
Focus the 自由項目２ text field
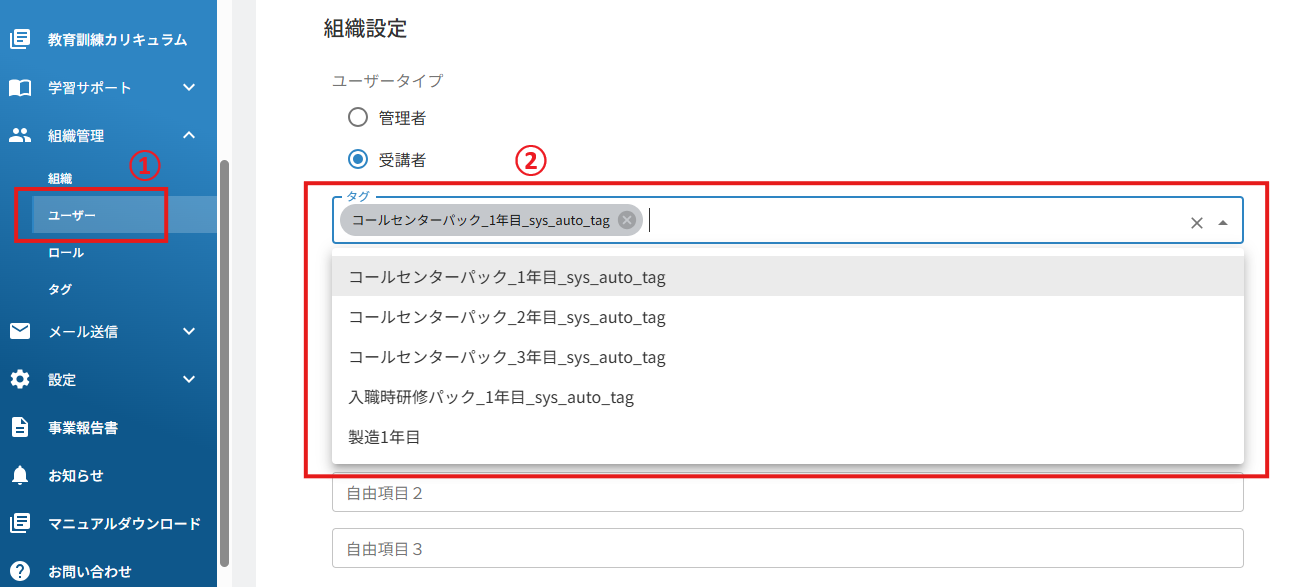coord(788,493)
